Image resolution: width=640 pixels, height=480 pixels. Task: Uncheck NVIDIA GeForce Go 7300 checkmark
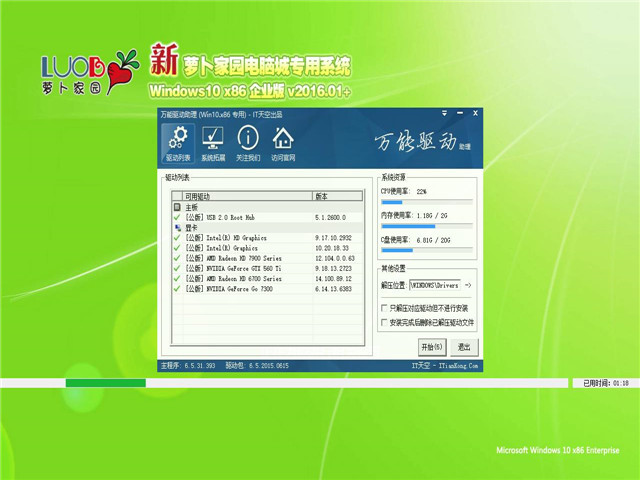tap(177, 289)
